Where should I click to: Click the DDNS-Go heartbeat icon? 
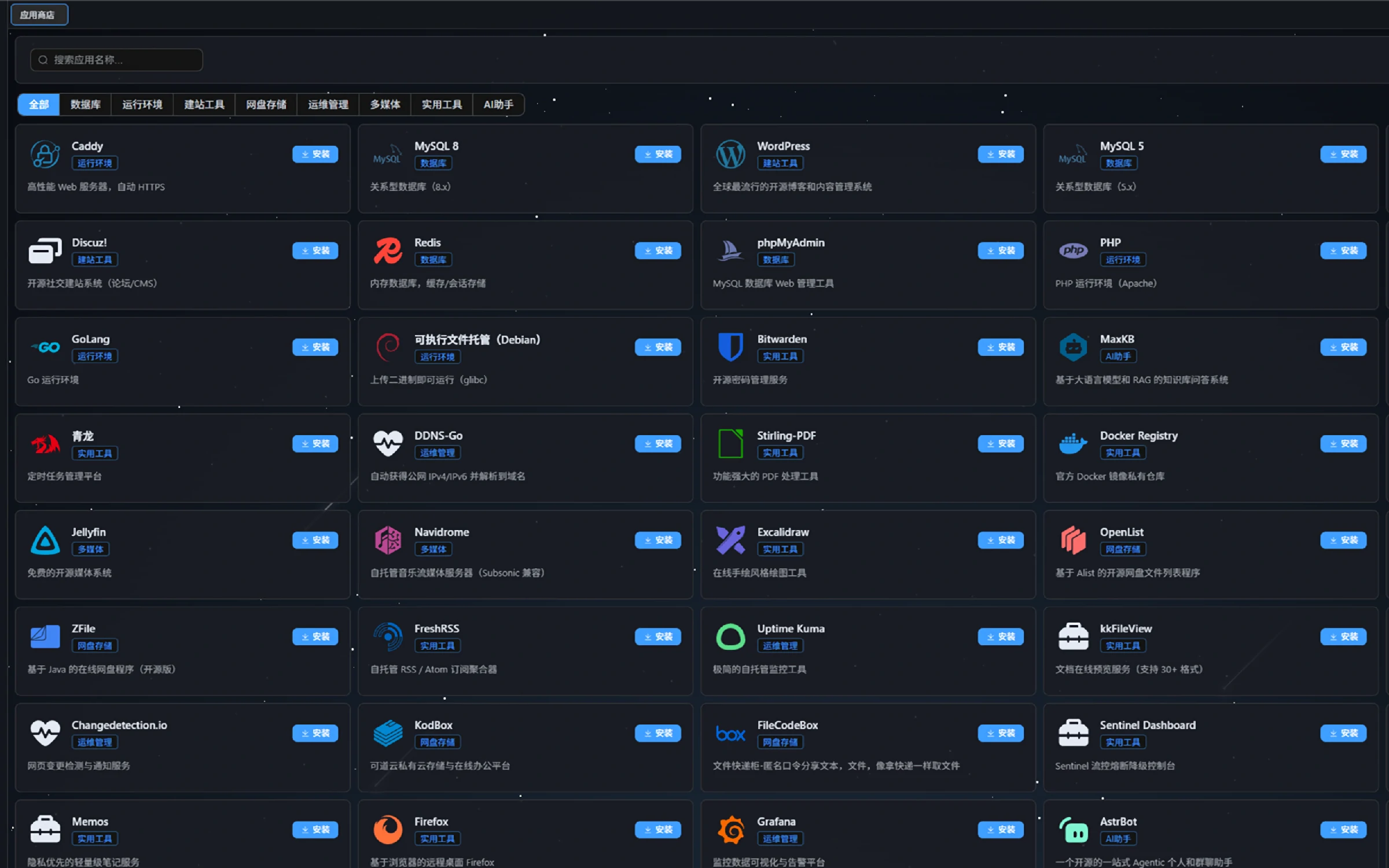pos(388,444)
